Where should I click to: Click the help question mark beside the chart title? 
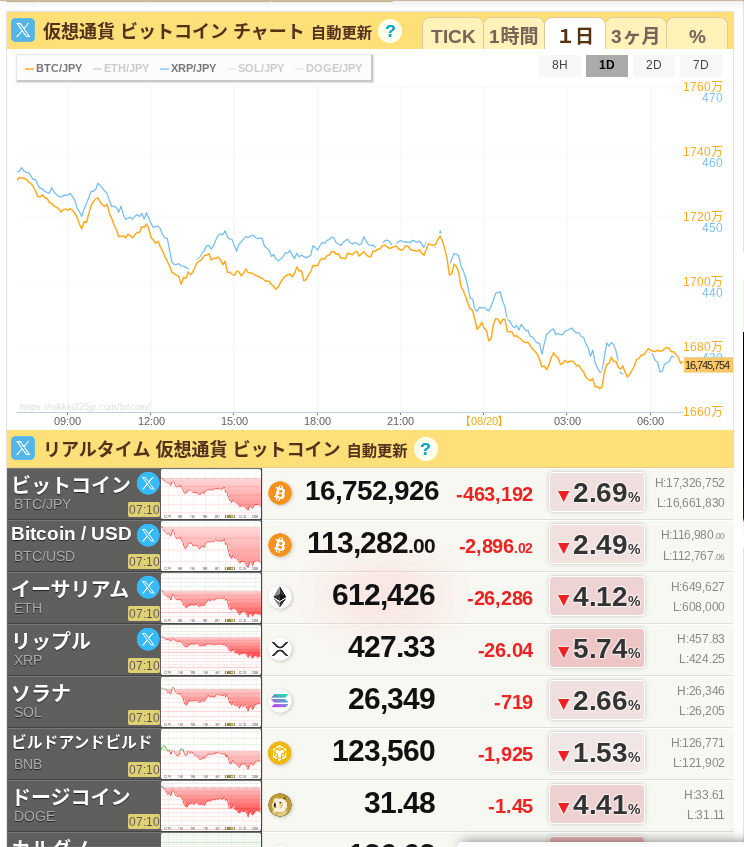[x=390, y=31]
